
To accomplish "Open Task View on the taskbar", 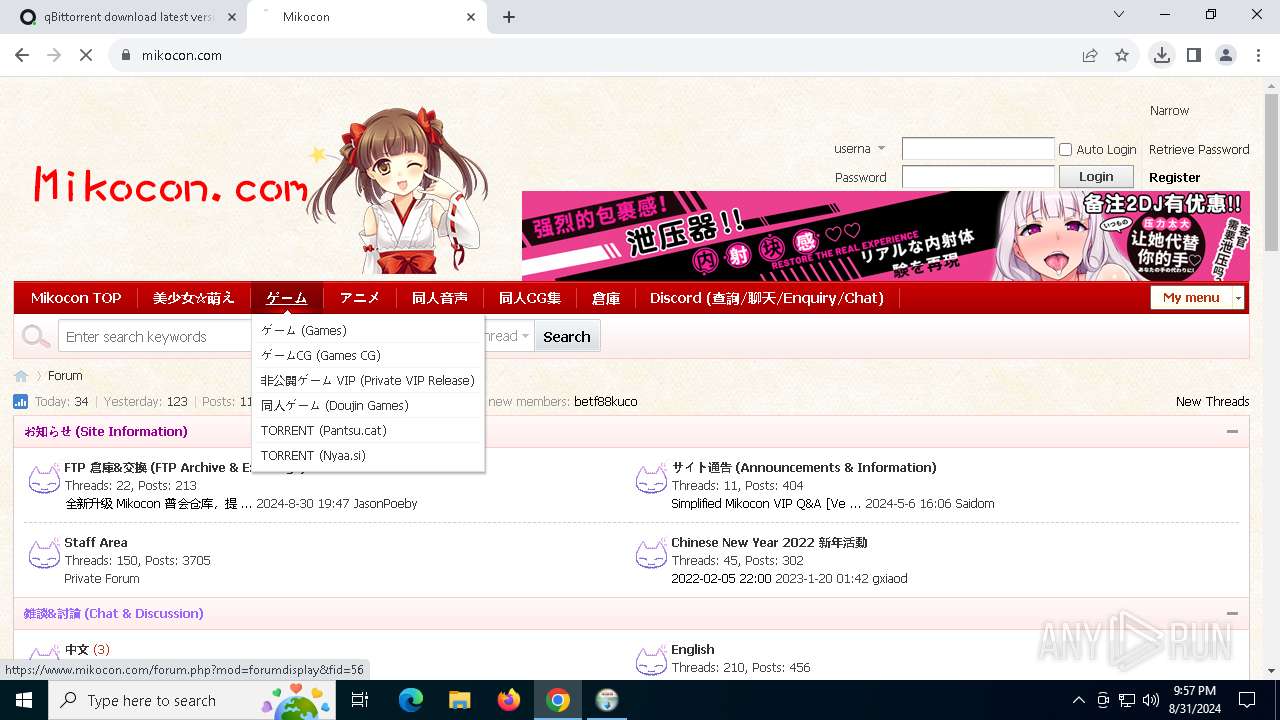I will 360,700.
